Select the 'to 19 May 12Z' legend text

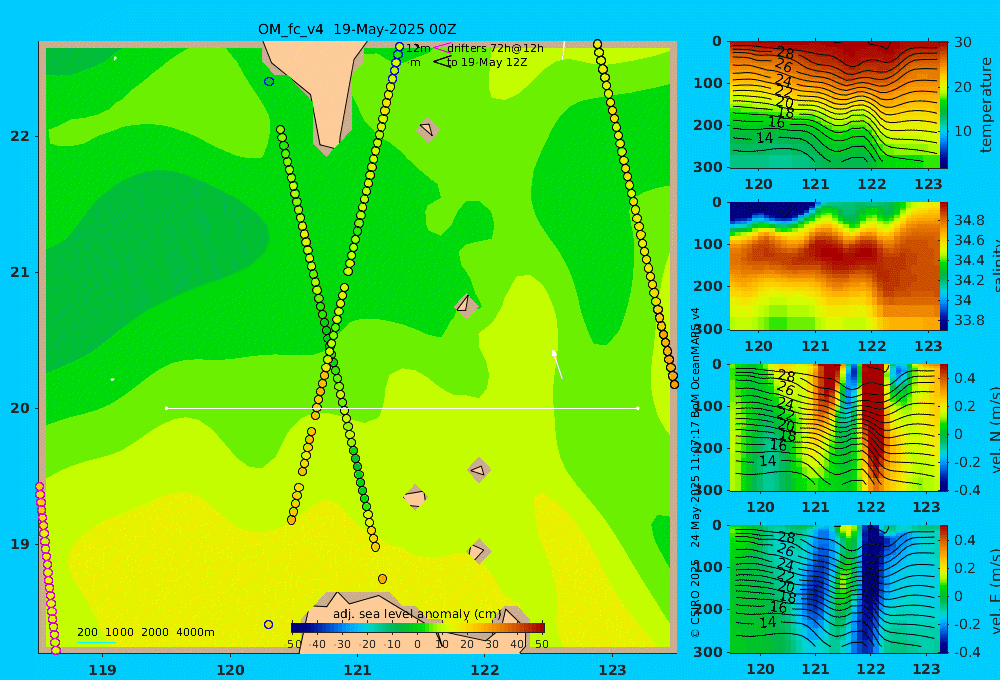click(x=487, y=63)
